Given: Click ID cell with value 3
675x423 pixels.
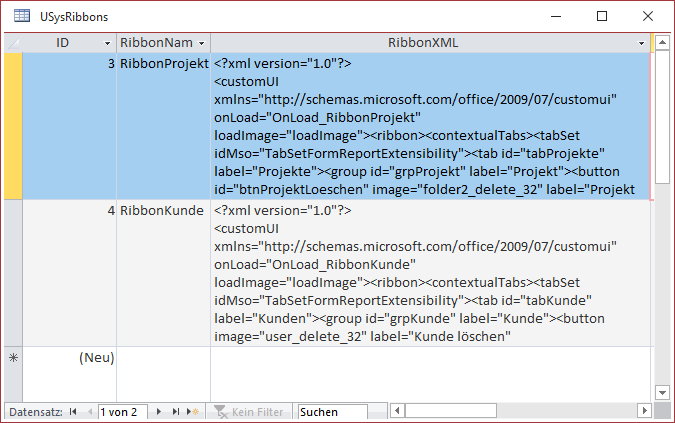Looking at the screenshot, I should [x=69, y=126].
